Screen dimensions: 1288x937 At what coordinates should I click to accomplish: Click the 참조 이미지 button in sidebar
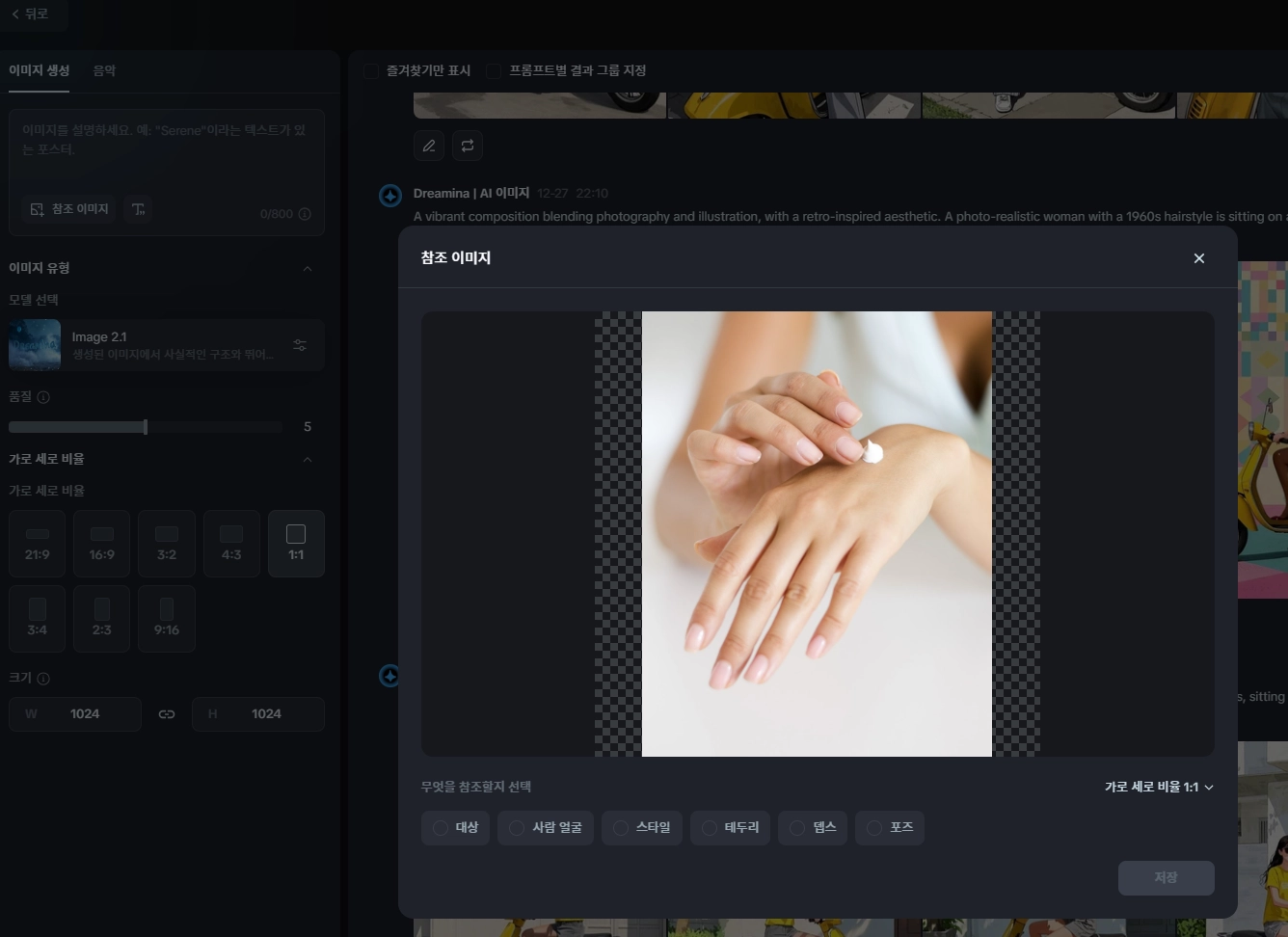[x=68, y=209]
